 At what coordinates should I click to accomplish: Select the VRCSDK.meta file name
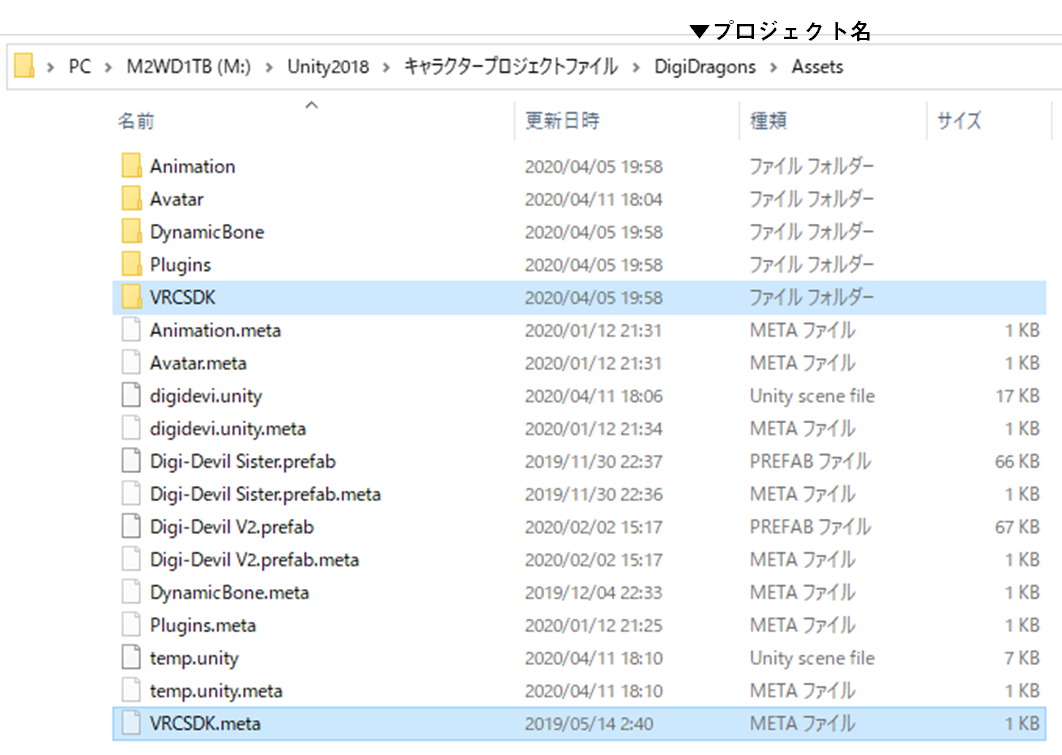coord(205,724)
